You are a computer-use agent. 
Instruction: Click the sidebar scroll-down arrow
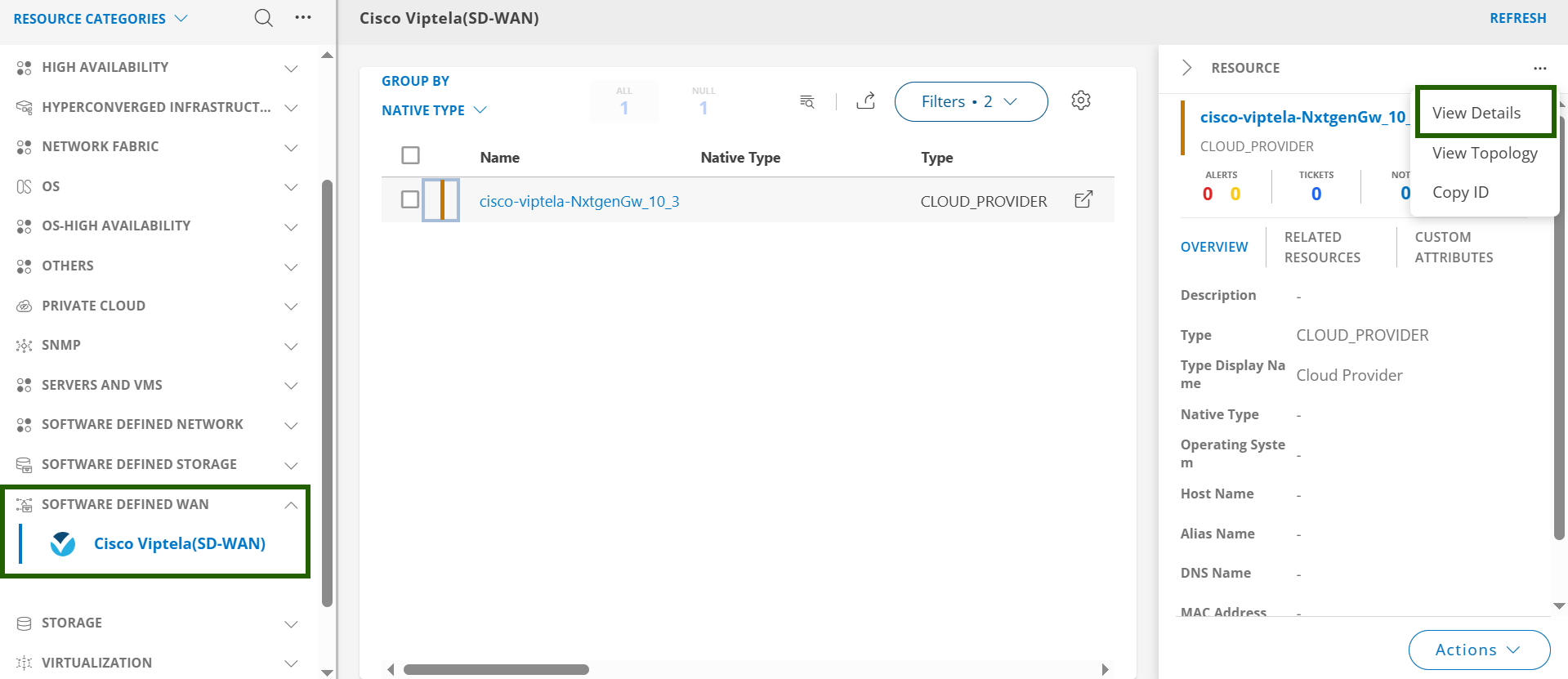[327, 672]
